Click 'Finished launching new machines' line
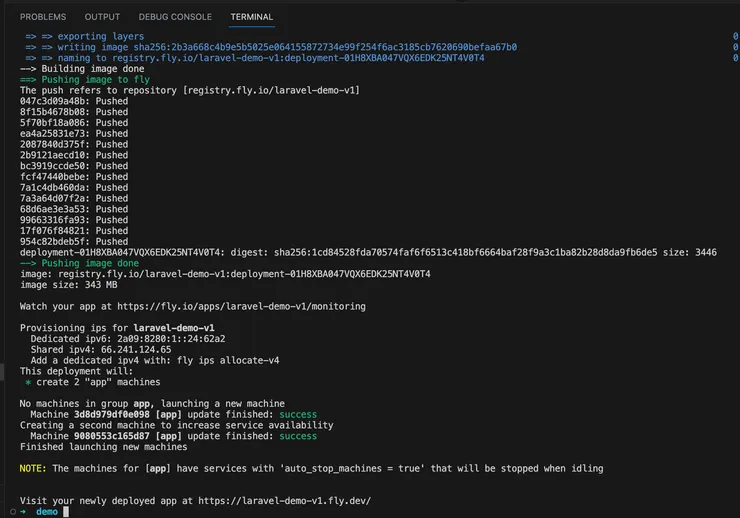This screenshot has height=518, width=740. tap(103, 447)
